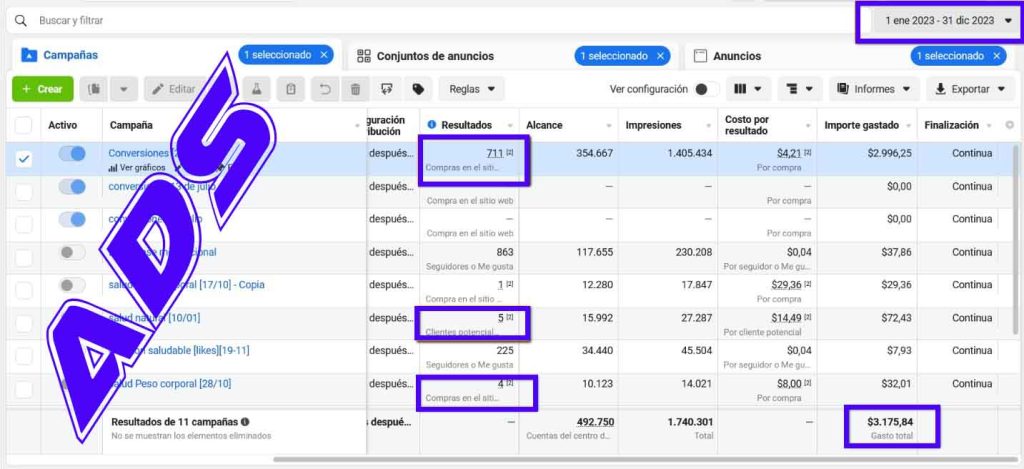Expand the Reglas dropdown
1024x469 pixels.
coord(471,89)
